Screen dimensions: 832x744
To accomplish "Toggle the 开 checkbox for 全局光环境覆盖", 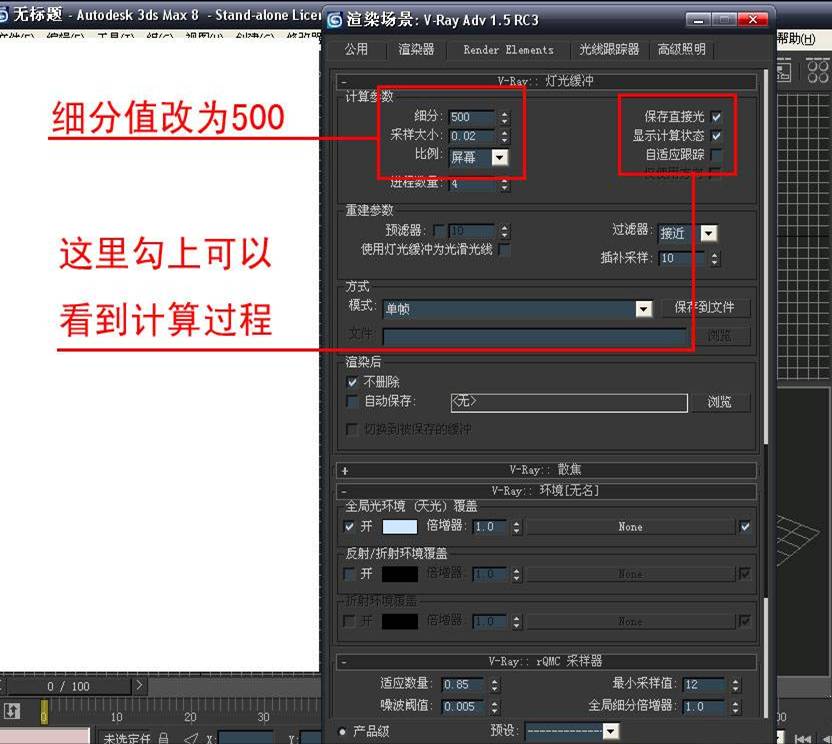I will 350,527.
